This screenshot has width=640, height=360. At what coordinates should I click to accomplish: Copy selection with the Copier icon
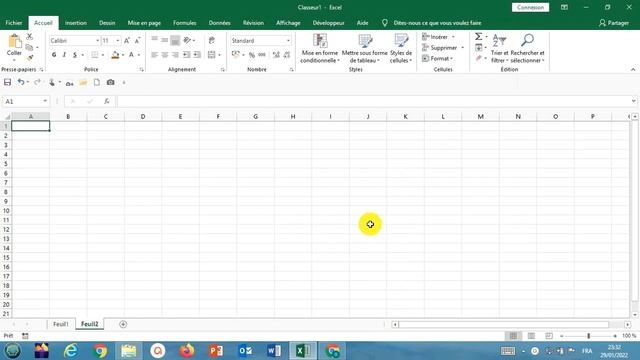click(x=29, y=47)
